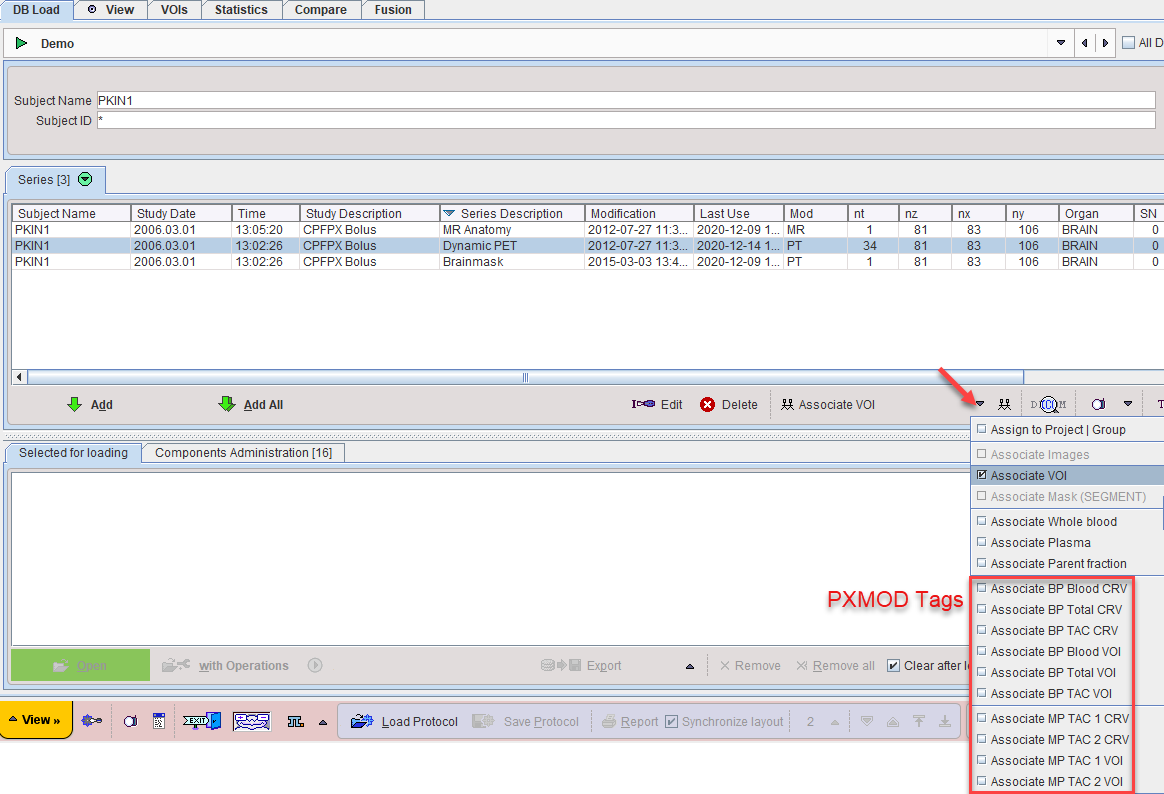1164x794 pixels.
Task: Open the notes document icon in bottom toolbar
Action: point(158,721)
